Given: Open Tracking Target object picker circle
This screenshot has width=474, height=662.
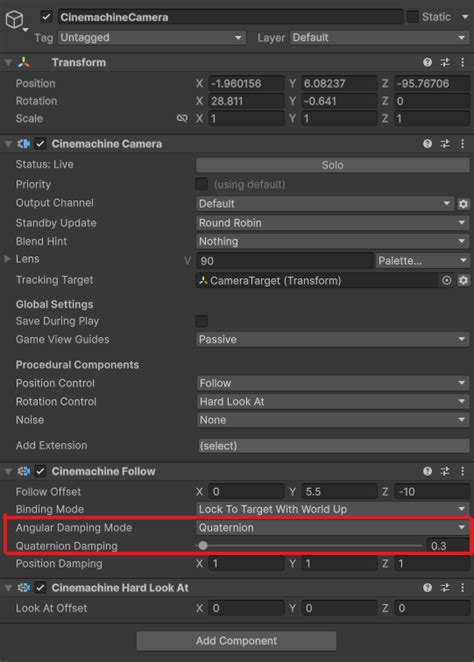Looking at the screenshot, I should [x=447, y=280].
